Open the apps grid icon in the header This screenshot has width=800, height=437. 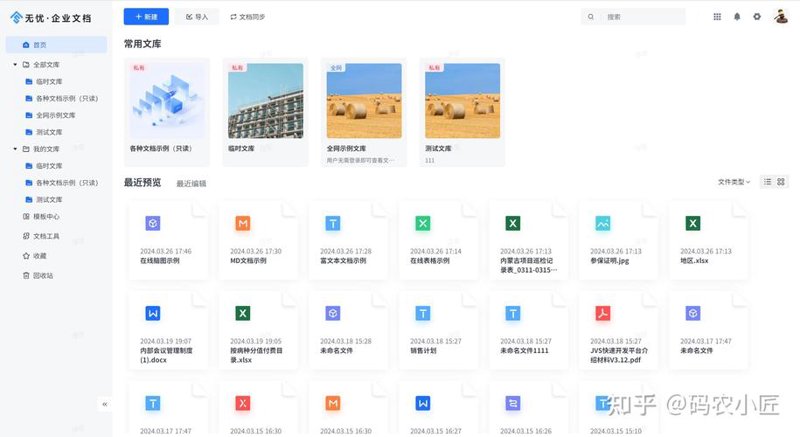(717, 17)
